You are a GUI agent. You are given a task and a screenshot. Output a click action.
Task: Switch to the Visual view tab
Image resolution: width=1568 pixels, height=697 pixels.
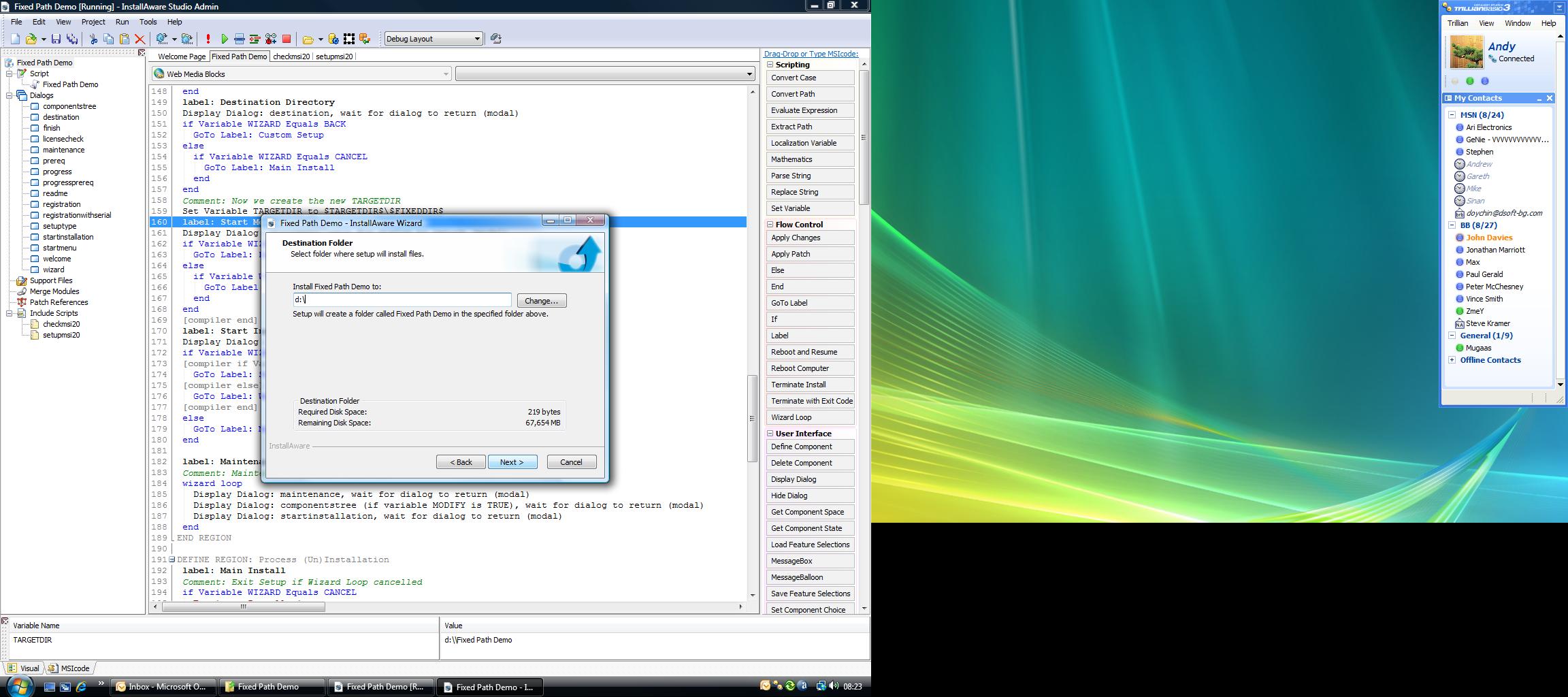pyautogui.click(x=24, y=668)
